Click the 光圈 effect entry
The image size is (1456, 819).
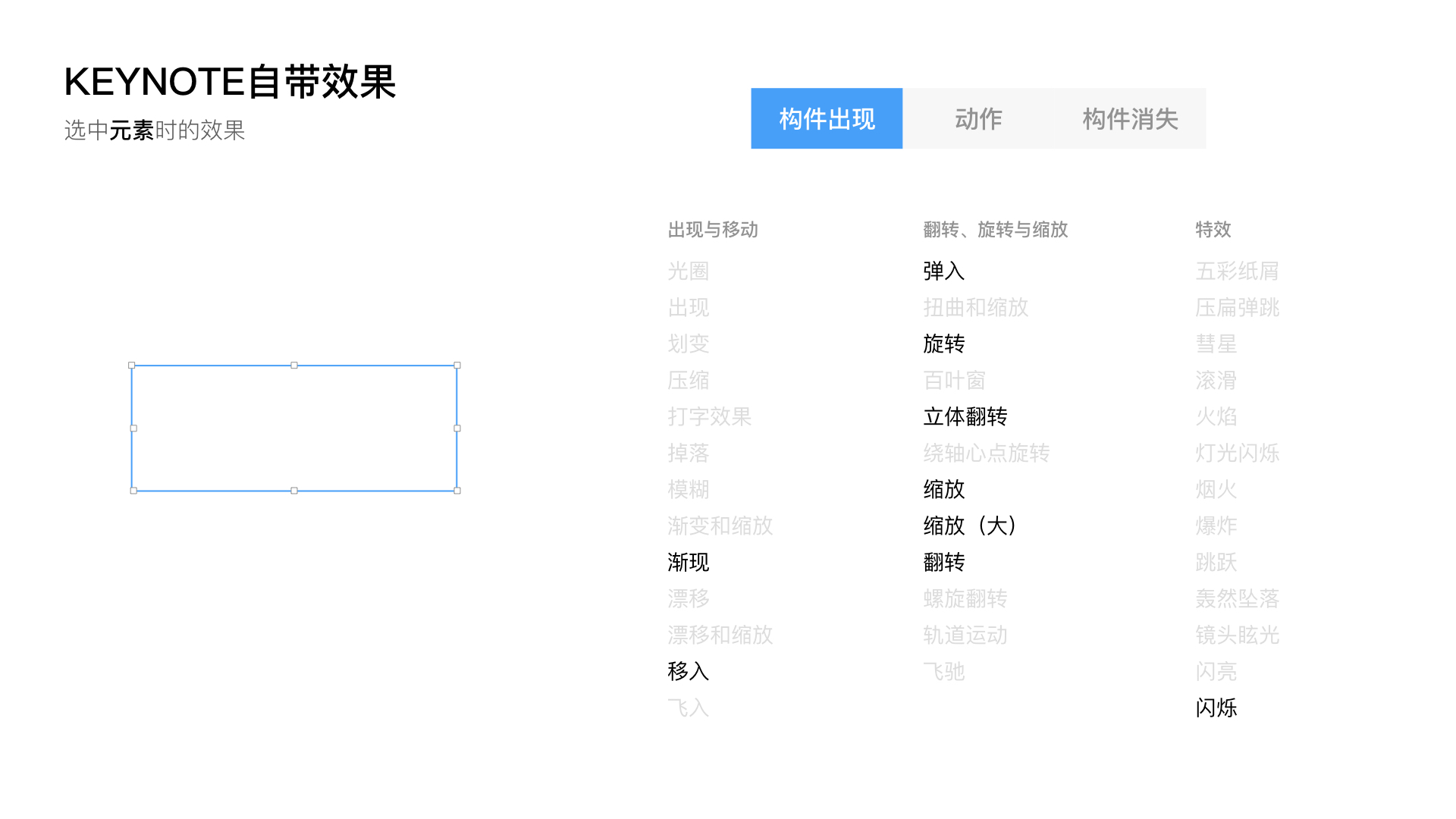[x=688, y=271]
